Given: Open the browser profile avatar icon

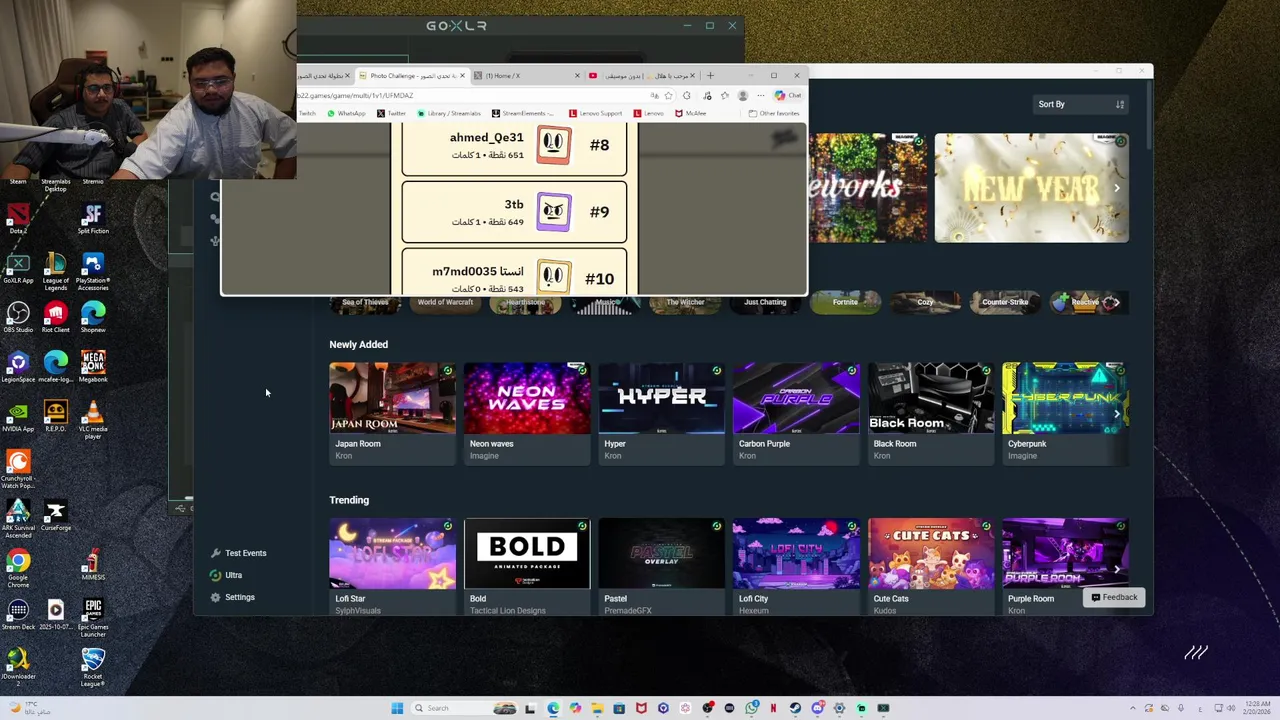Looking at the screenshot, I should 742,96.
